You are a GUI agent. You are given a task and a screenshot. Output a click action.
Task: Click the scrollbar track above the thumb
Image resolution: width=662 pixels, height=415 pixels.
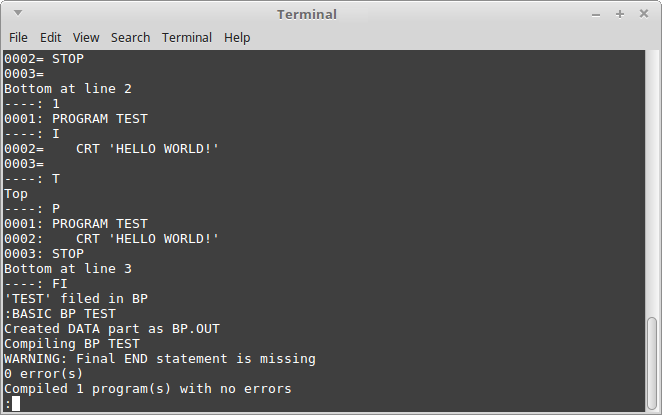coord(652,184)
